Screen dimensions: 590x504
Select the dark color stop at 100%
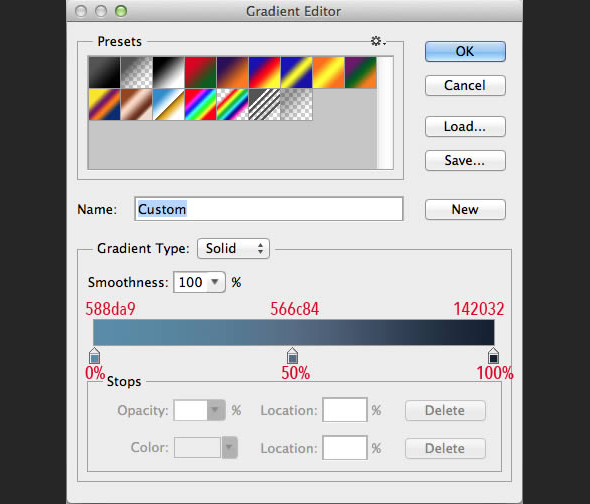point(493,356)
